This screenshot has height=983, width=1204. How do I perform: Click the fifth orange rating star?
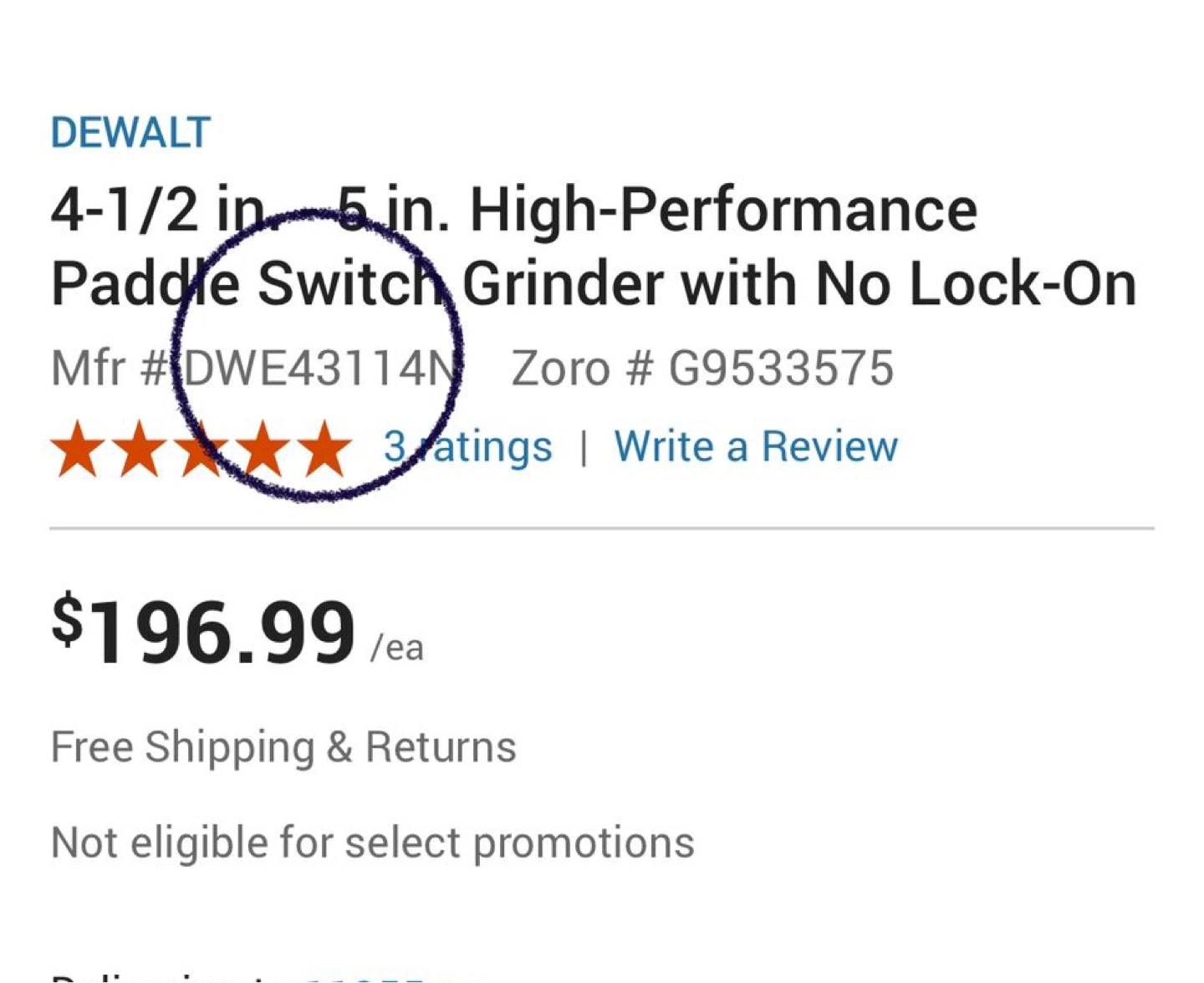pyautogui.click(x=324, y=449)
